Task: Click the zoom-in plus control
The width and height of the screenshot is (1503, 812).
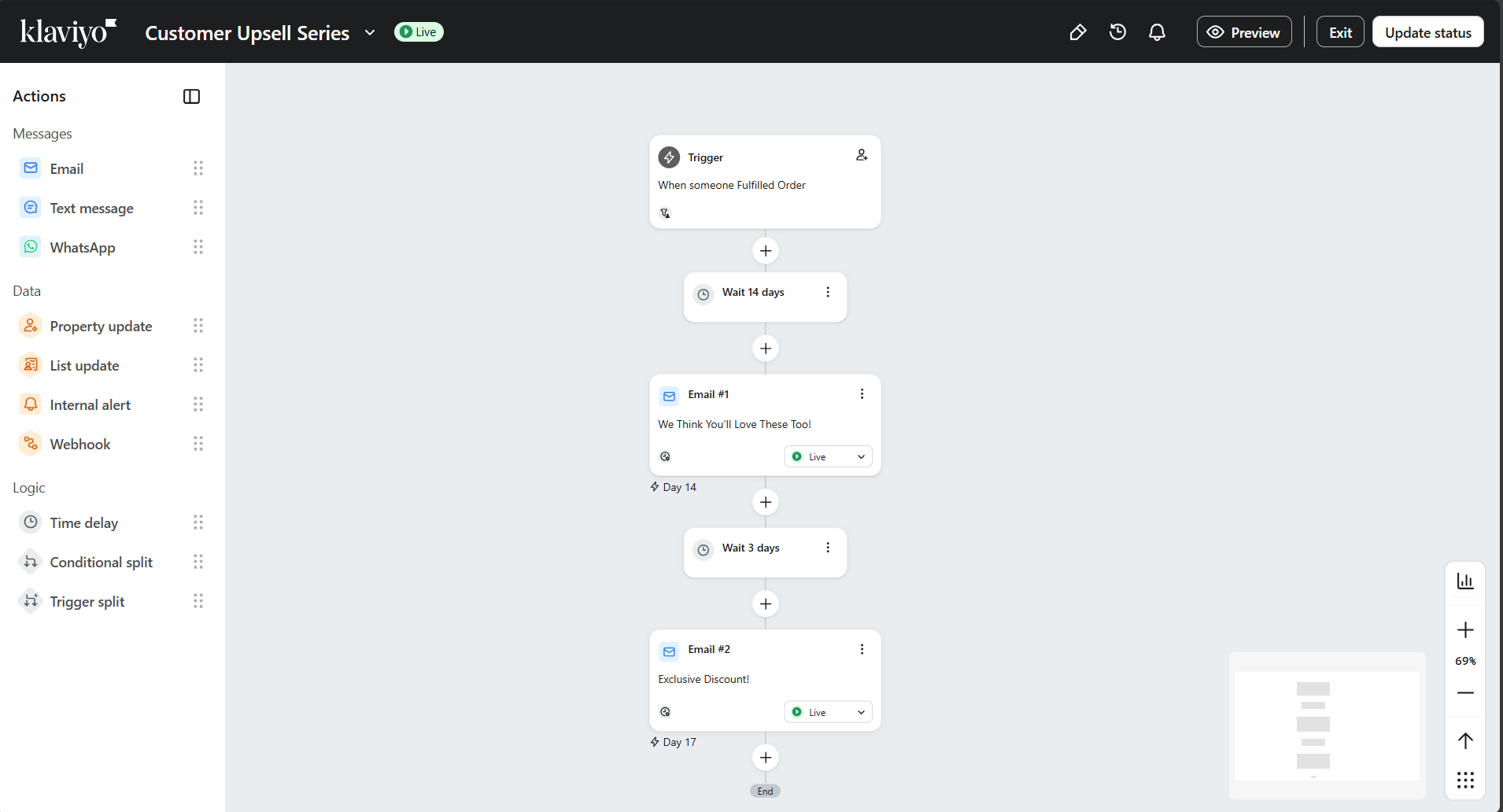Action: pyautogui.click(x=1465, y=629)
